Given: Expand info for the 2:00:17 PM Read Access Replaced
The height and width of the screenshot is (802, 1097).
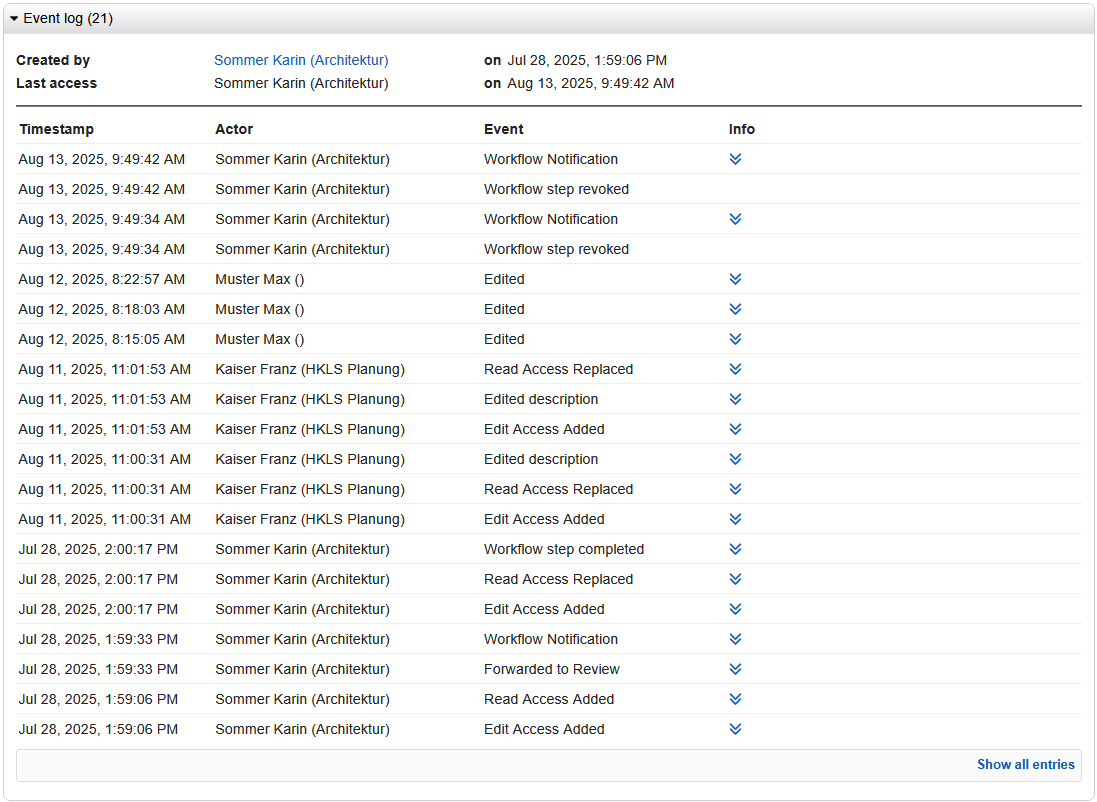Looking at the screenshot, I should (735, 579).
